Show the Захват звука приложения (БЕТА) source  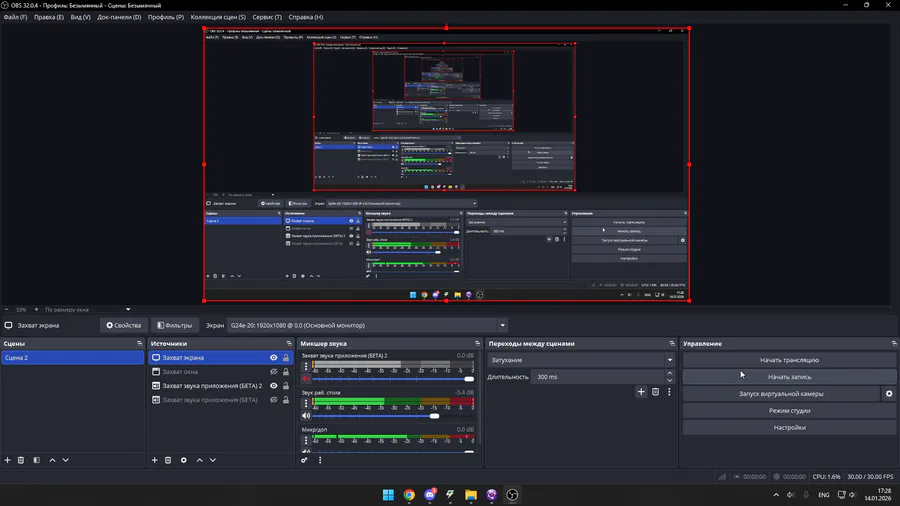tap(274, 400)
